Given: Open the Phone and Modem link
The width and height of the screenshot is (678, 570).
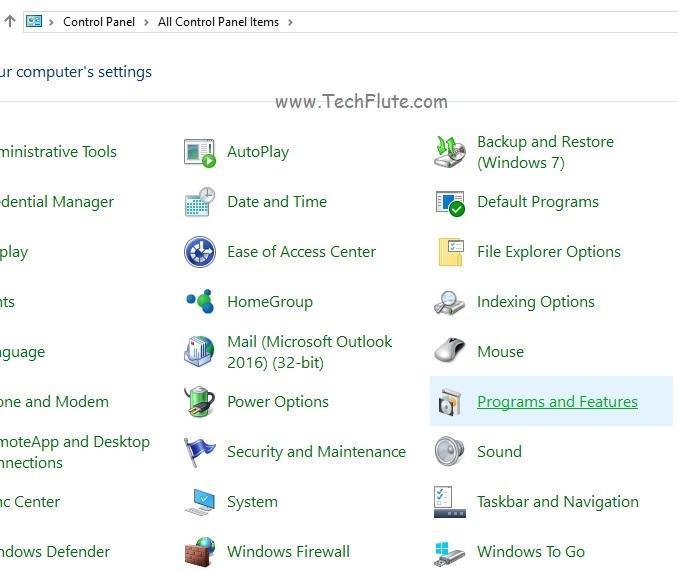Looking at the screenshot, I should pyautogui.click(x=54, y=402).
